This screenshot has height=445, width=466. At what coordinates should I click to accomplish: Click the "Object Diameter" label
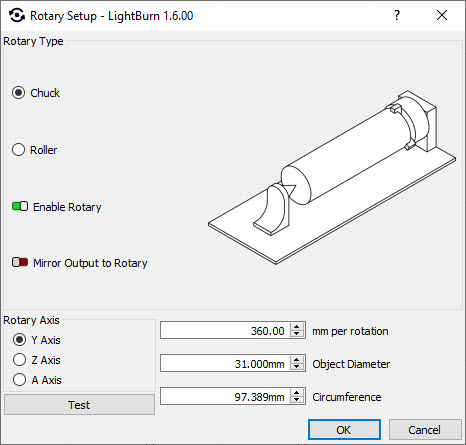click(x=351, y=364)
